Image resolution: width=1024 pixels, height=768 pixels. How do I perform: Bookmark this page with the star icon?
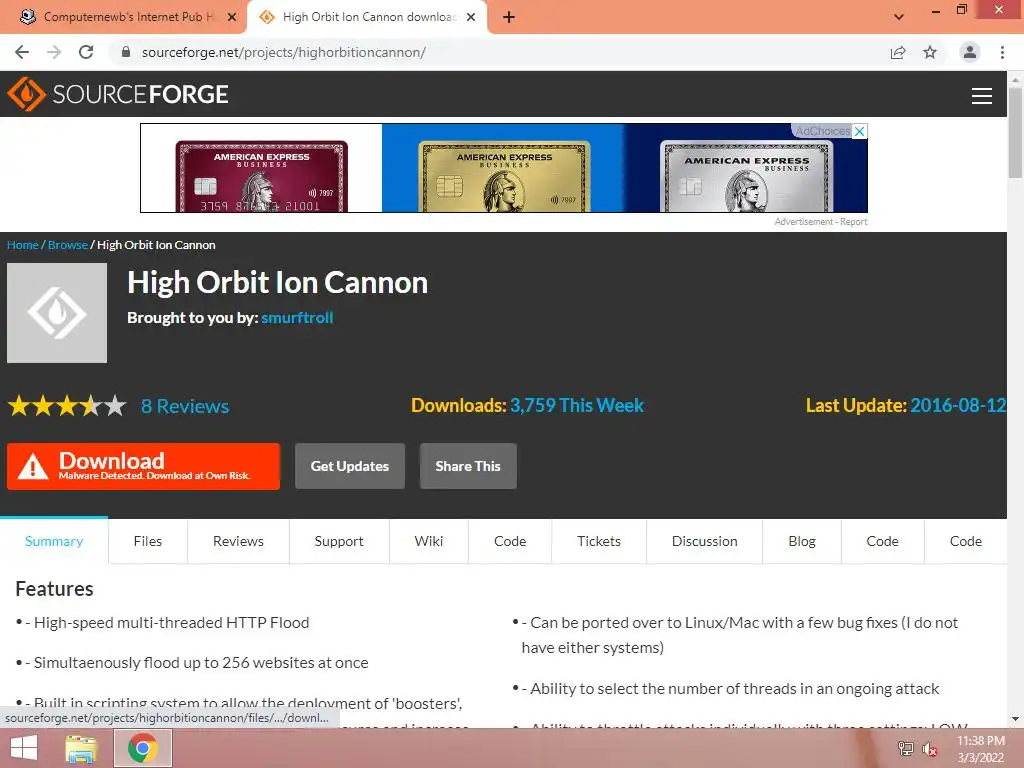930,52
